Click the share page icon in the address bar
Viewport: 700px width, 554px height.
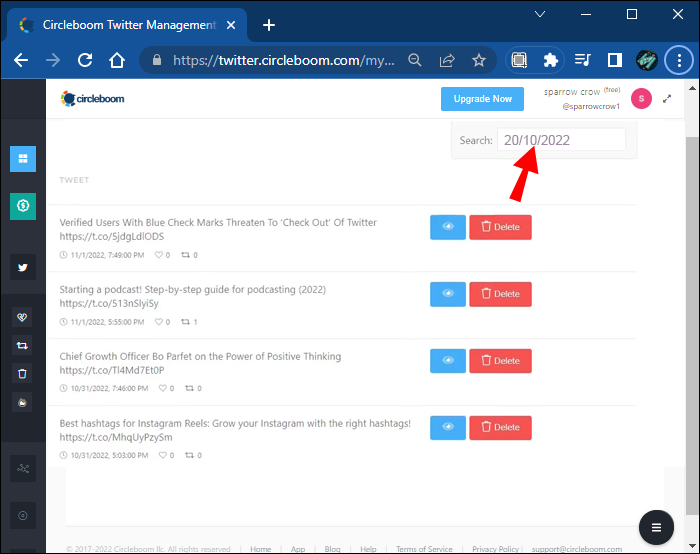447,60
